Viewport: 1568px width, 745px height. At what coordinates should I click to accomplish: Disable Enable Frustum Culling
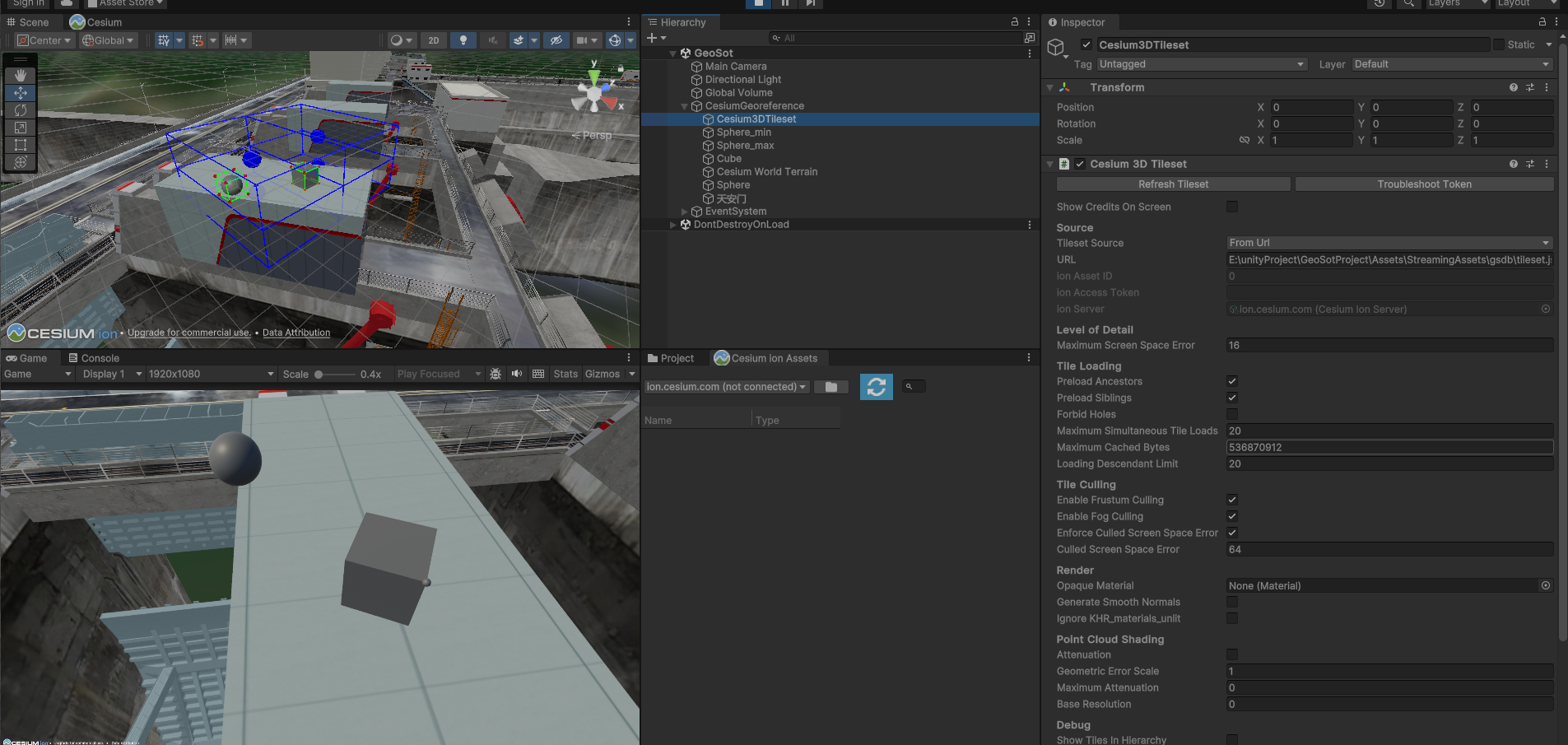(1232, 500)
